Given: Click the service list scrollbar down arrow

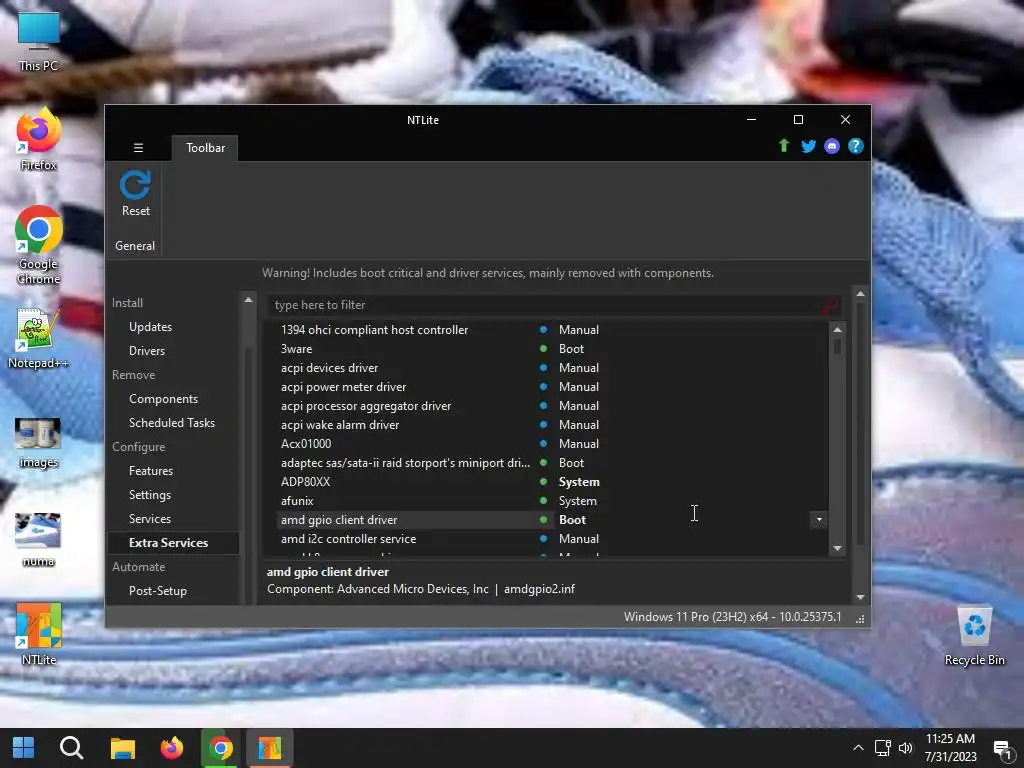Looking at the screenshot, I should pyautogui.click(x=837, y=549).
